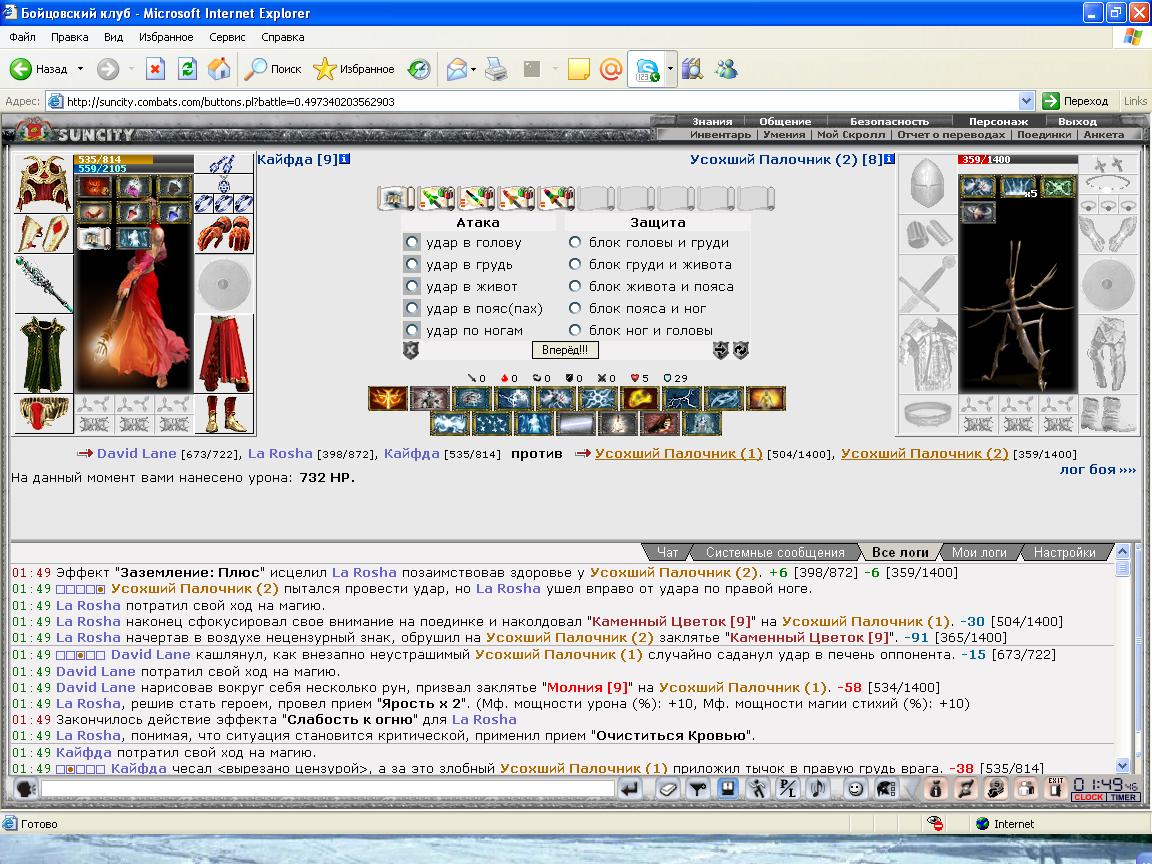
Task: Open the browser Home page icon
Action: point(219,69)
